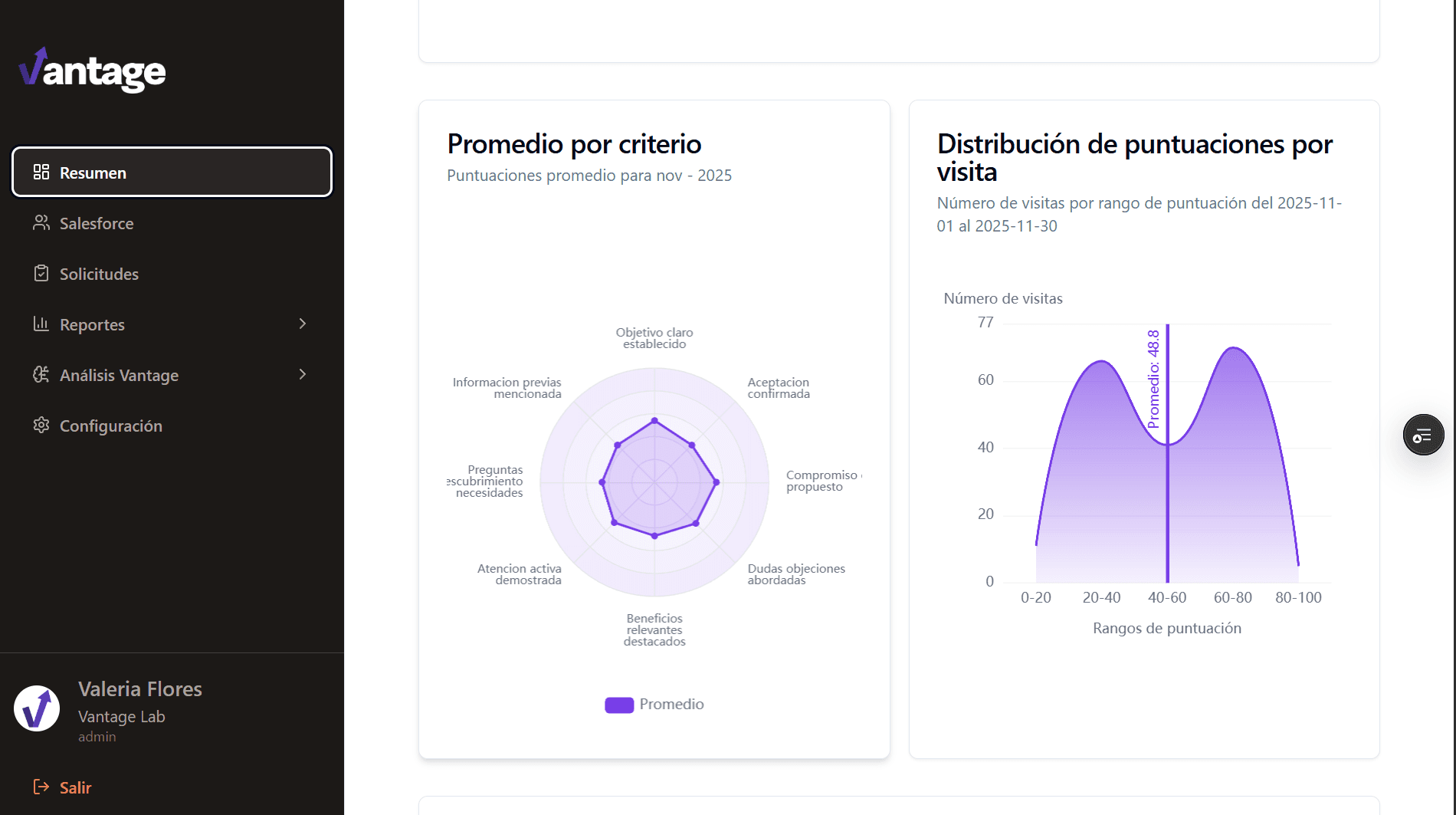This screenshot has height=815, width=1456.
Task: Open the floating filter button on right edge
Action: click(1422, 435)
